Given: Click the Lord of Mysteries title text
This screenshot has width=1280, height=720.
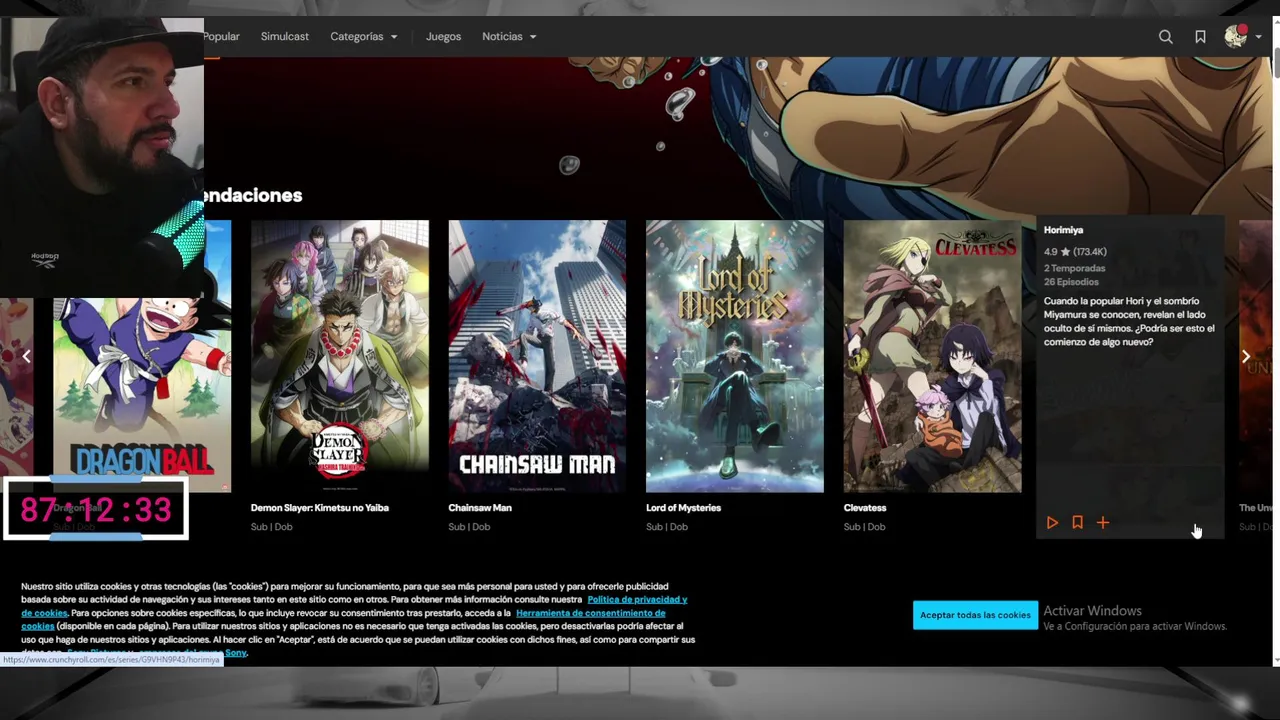Looking at the screenshot, I should [x=683, y=508].
